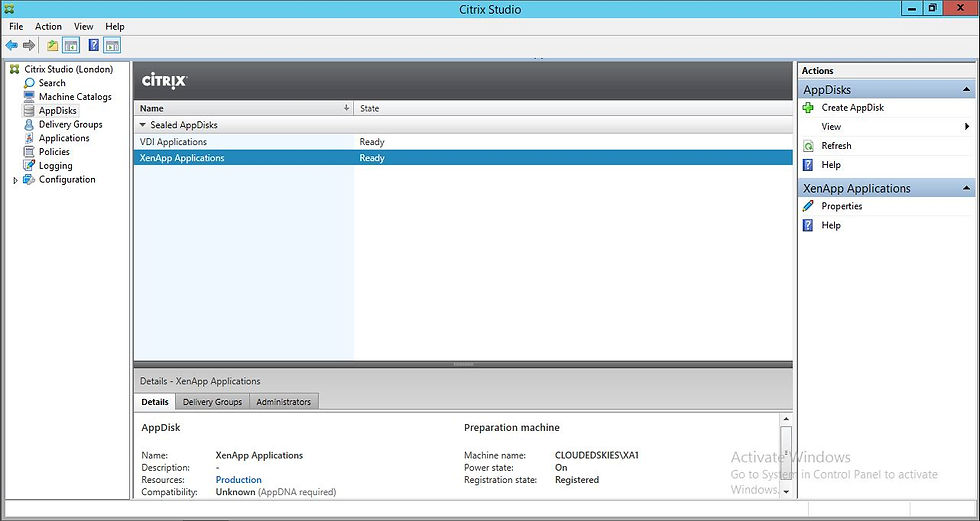This screenshot has width=980, height=521.
Task: Toggle the Show/Hide Console Tree icon
Action: [x=71, y=45]
